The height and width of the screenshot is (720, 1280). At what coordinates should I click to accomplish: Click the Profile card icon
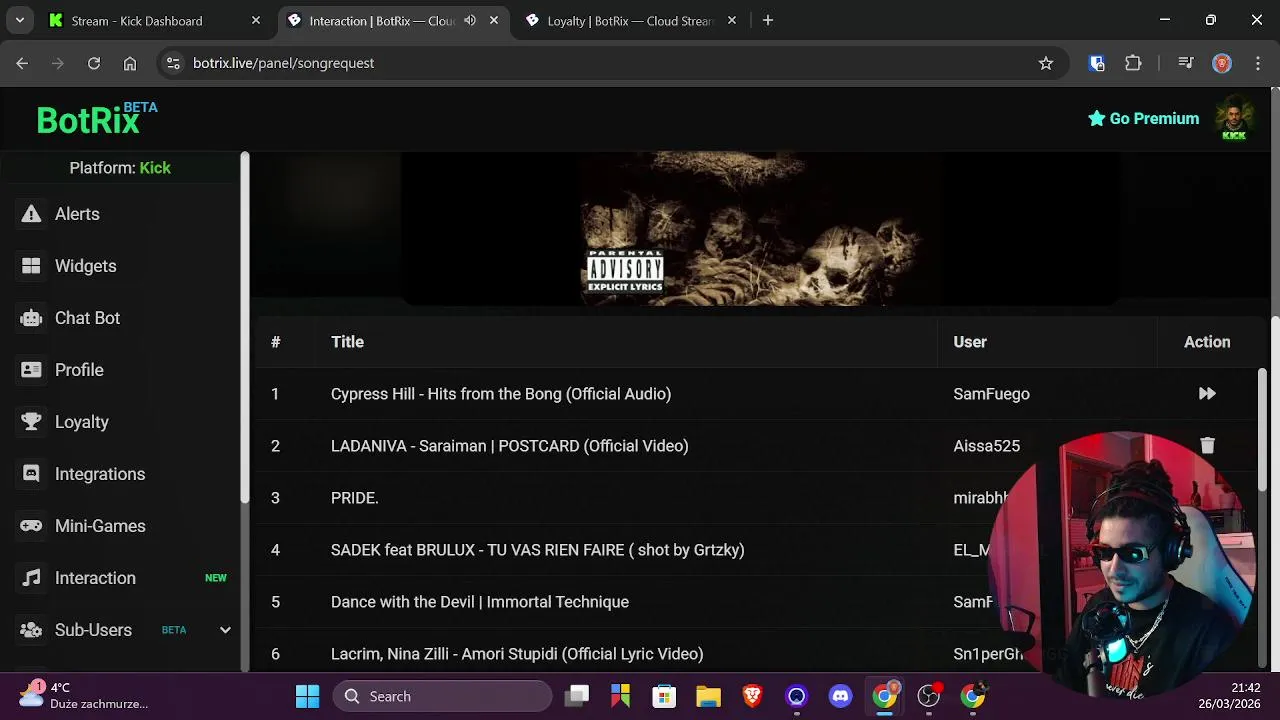coord(32,370)
